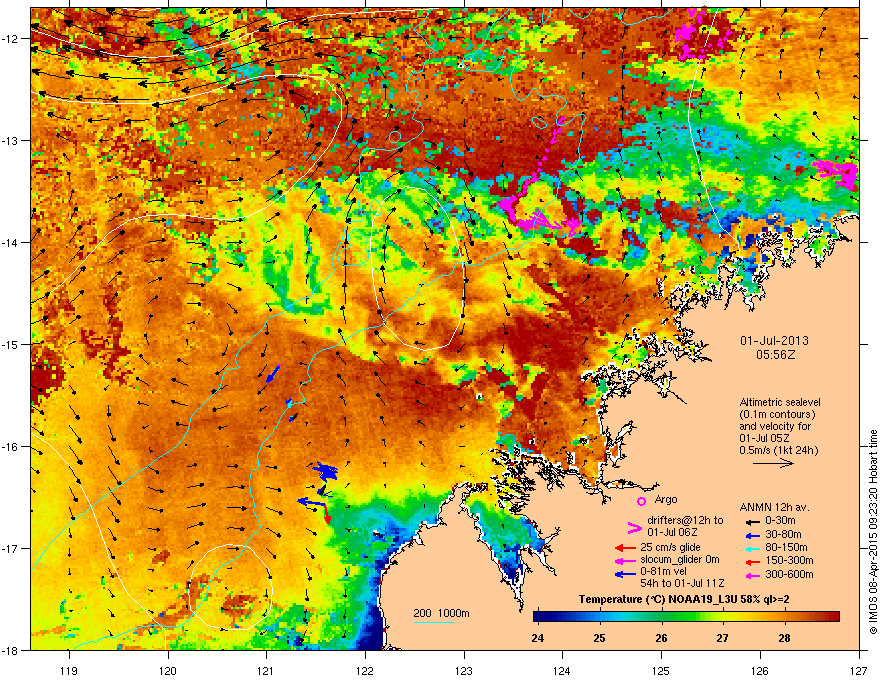
Task: Click longitude axis label 125
Action: 661,670
